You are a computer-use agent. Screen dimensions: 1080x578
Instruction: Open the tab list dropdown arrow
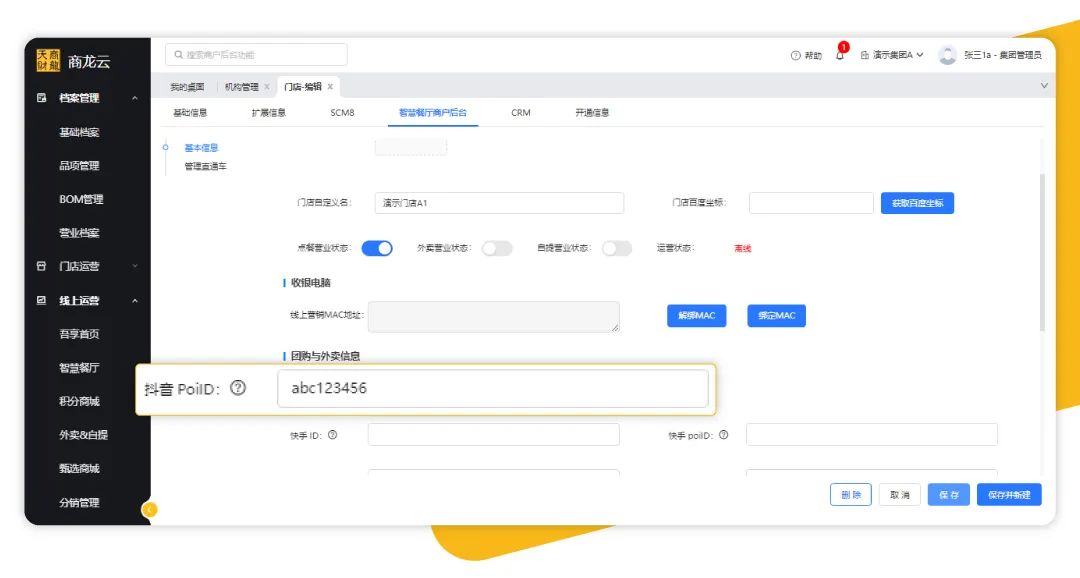(1044, 86)
